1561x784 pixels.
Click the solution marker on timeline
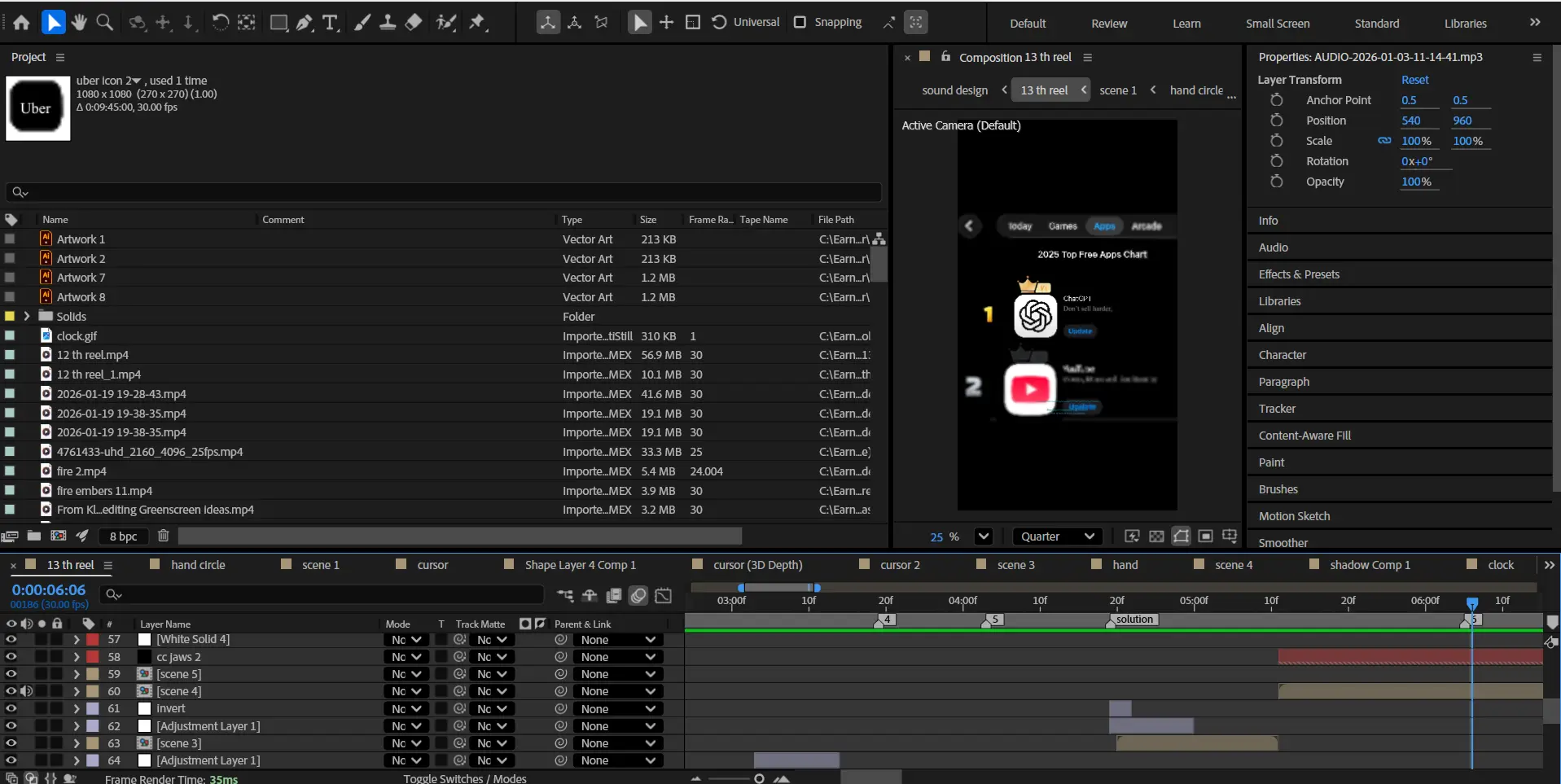1133,620
